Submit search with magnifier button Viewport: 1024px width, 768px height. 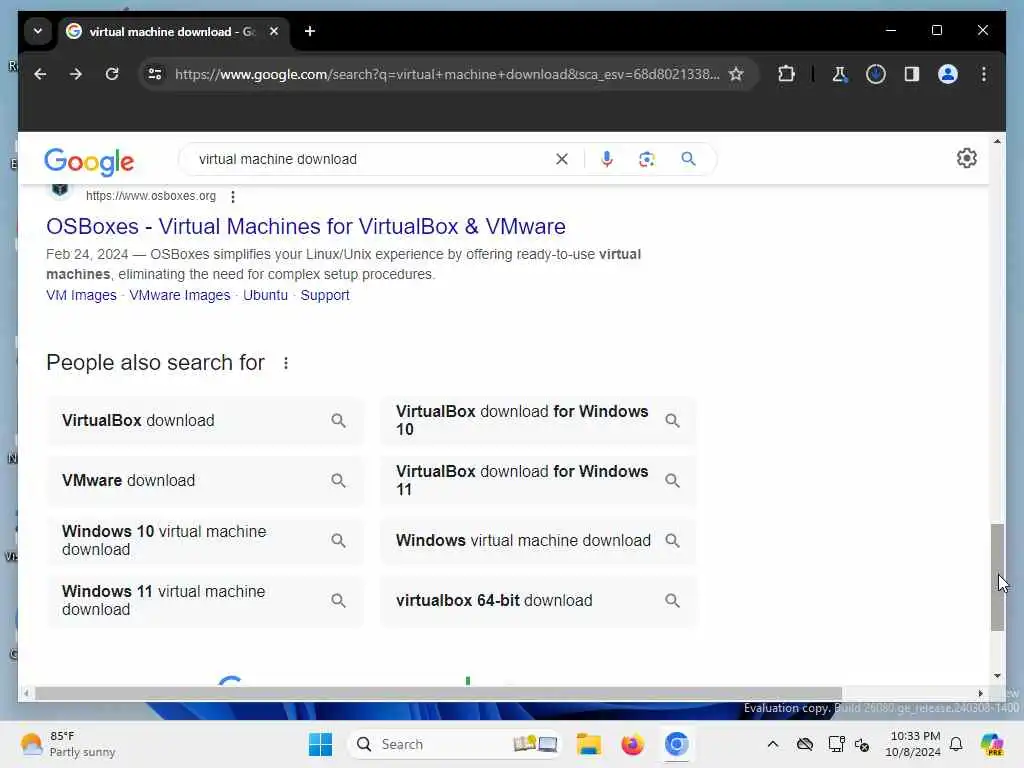(x=688, y=159)
